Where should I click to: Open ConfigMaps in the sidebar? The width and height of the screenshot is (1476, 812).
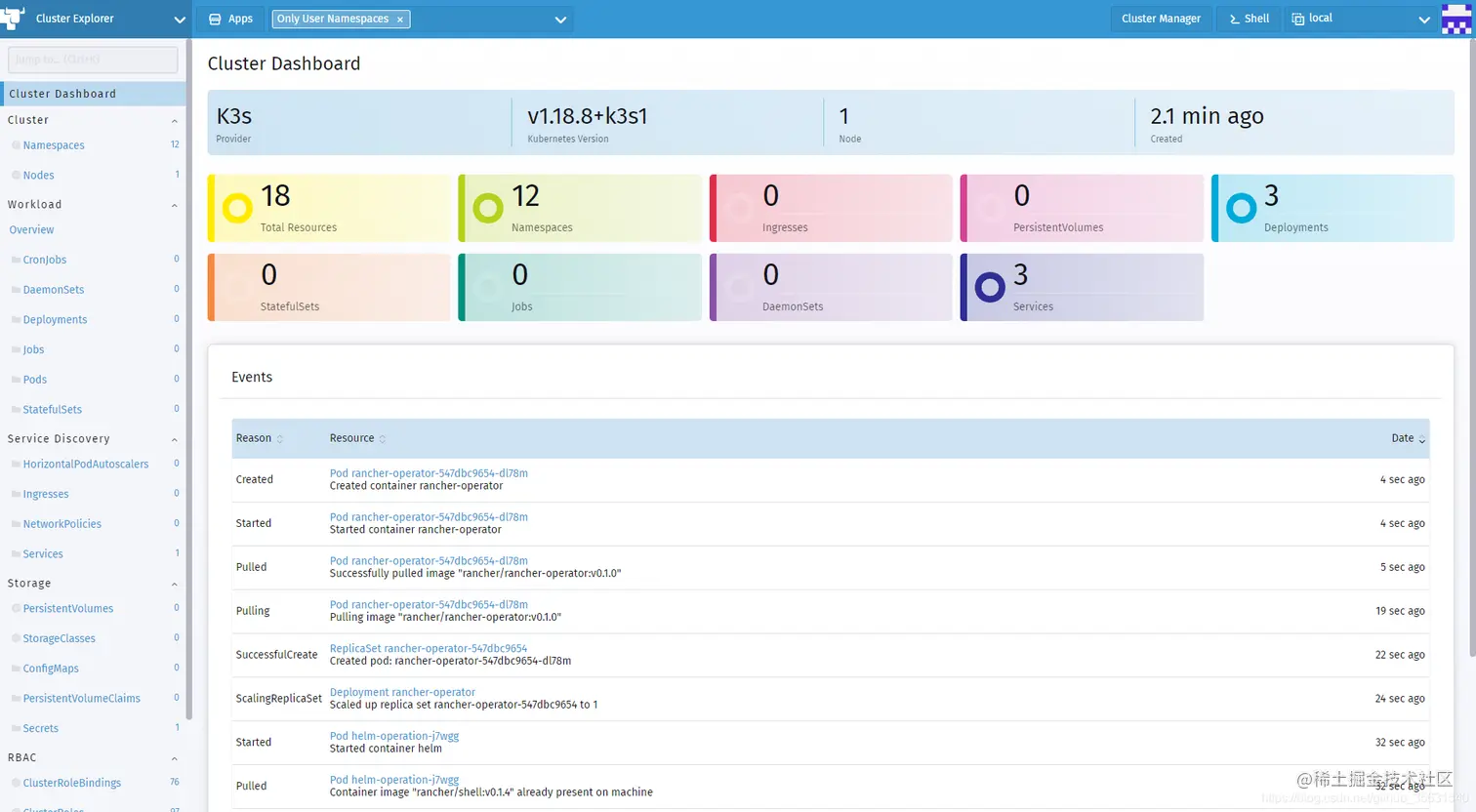[51, 669]
